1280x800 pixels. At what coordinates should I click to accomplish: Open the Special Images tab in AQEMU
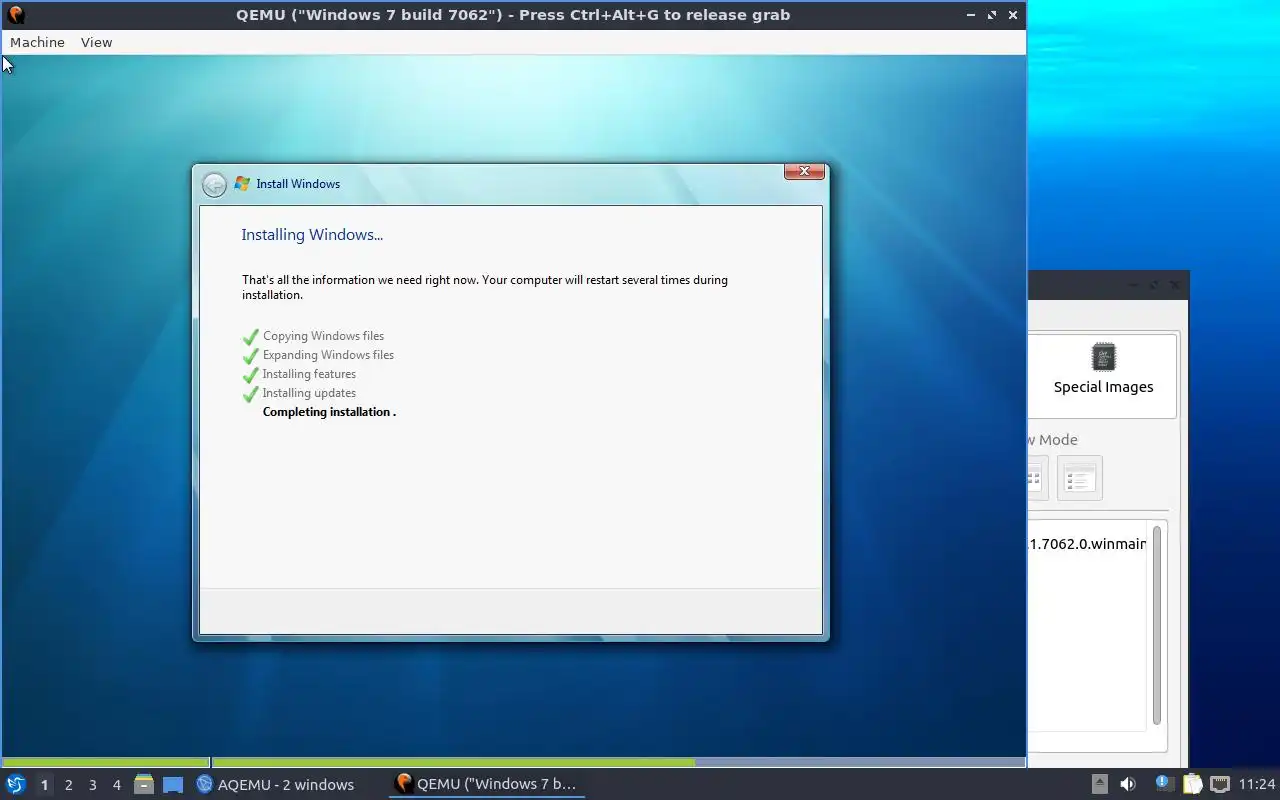[1103, 375]
